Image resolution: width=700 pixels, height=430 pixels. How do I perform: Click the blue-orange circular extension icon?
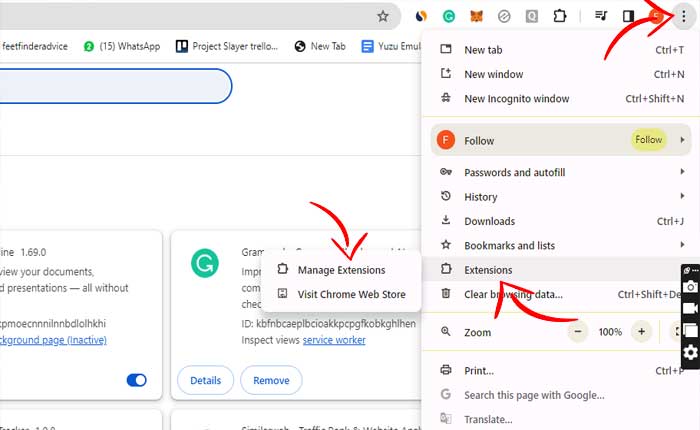coord(421,17)
